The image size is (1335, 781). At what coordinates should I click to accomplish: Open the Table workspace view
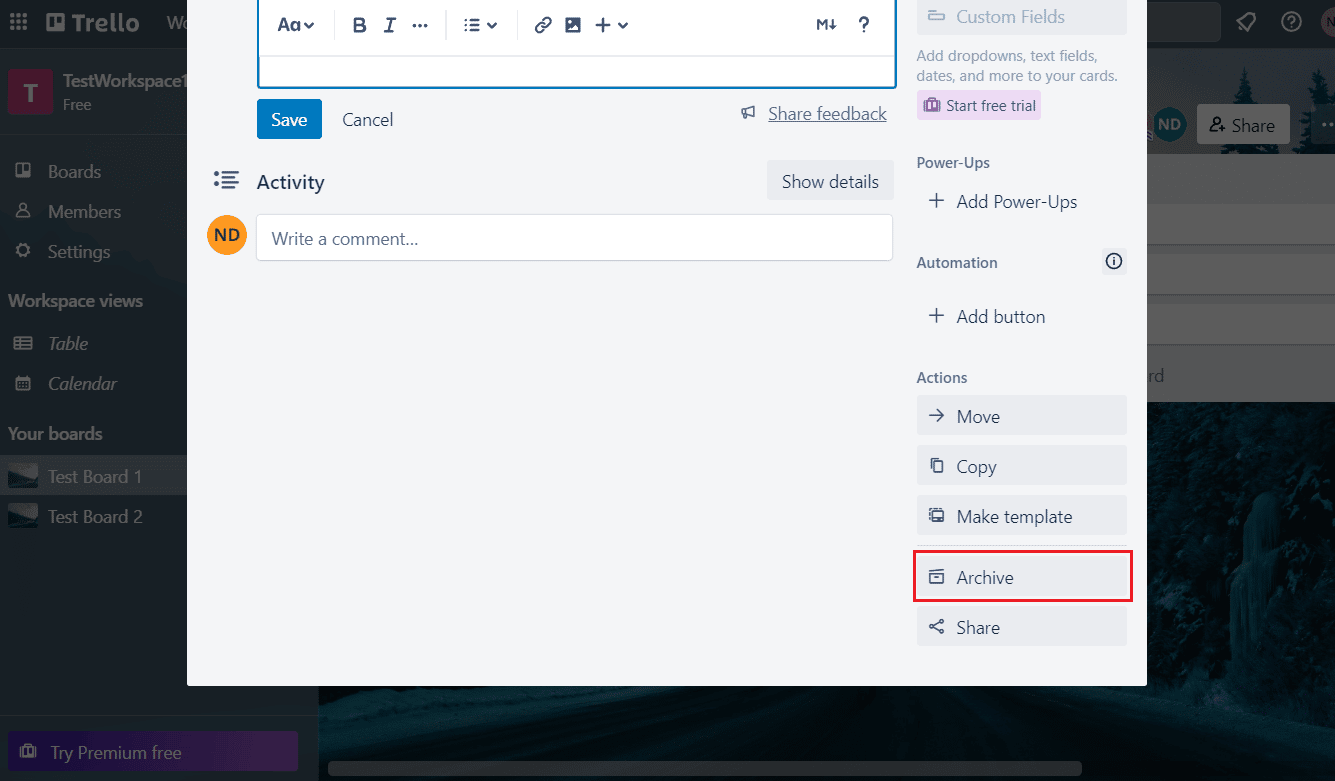68,343
